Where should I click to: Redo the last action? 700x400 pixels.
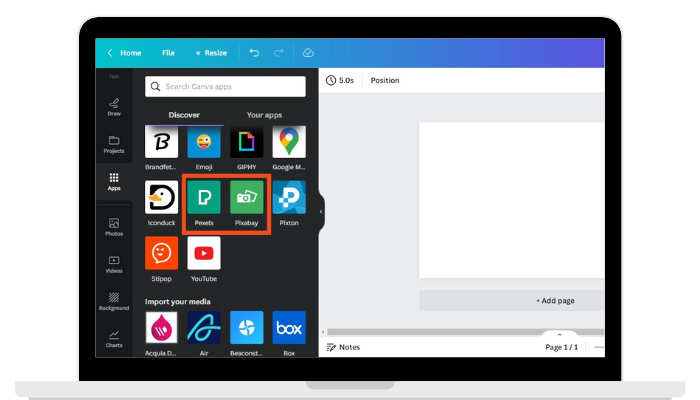(x=279, y=53)
